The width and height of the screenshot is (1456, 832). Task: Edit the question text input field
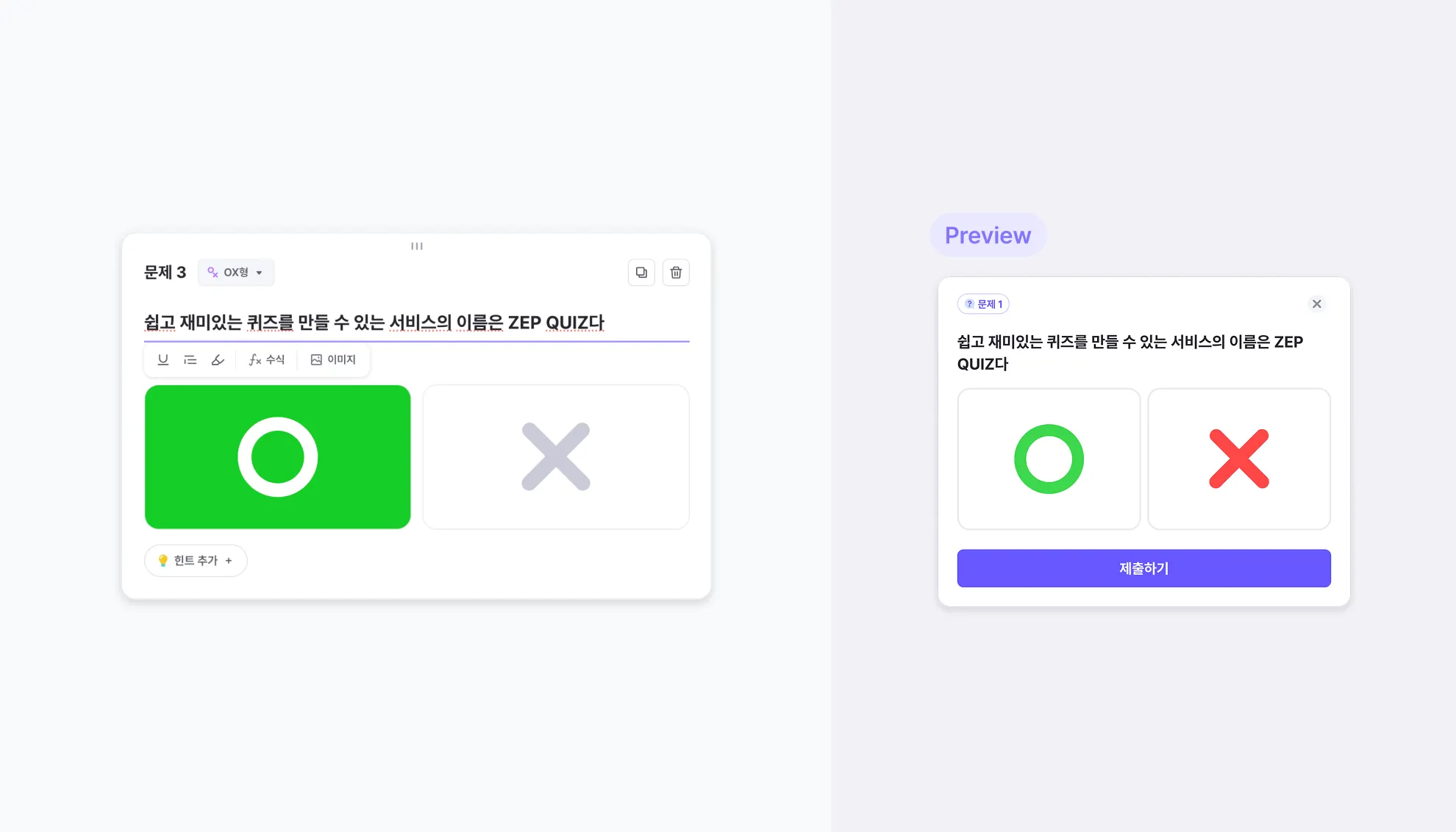[x=417, y=323]
